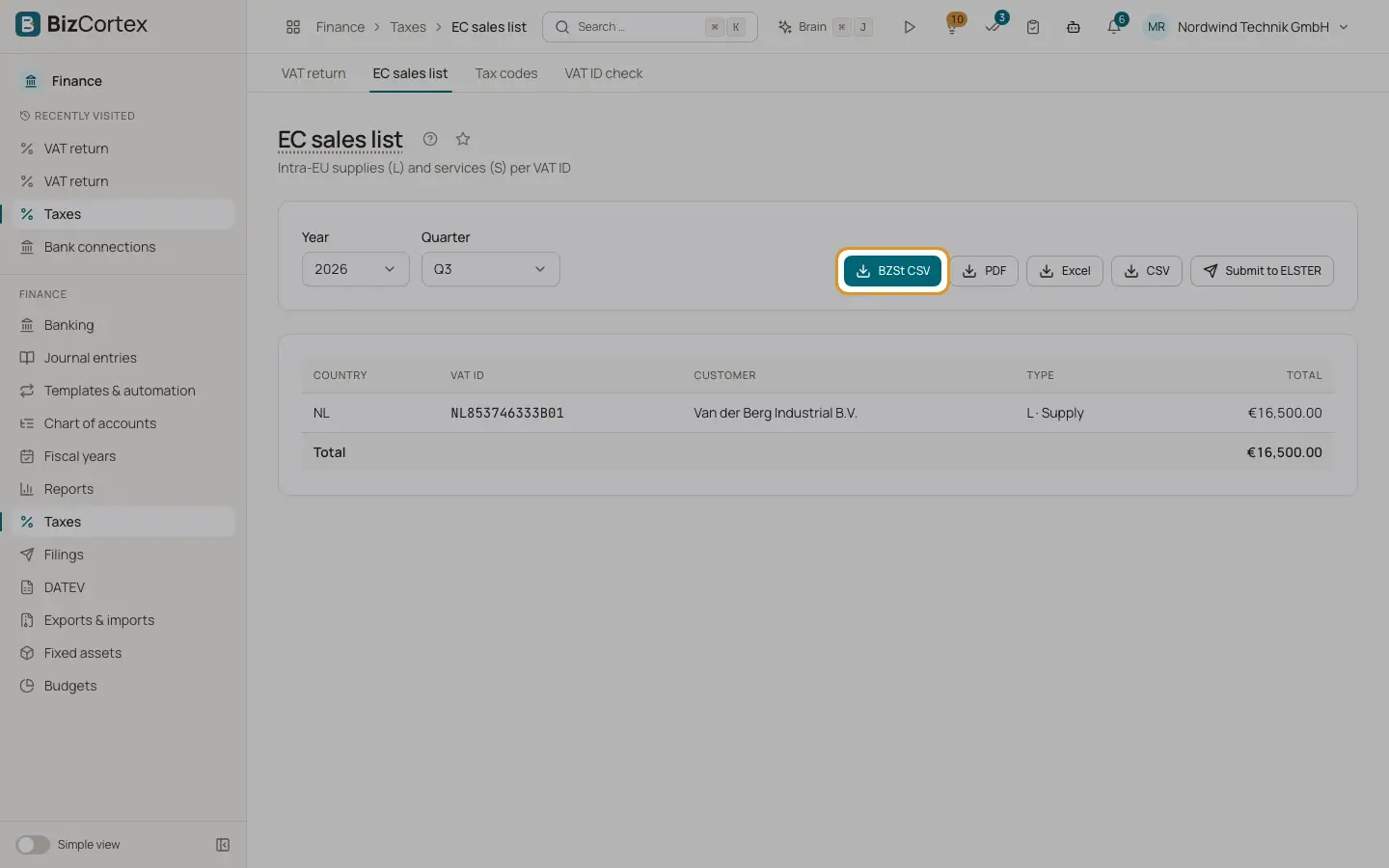The image size is (1389, 868).
Task: Click the BizCortex logo icon
Action: point(28,24)
